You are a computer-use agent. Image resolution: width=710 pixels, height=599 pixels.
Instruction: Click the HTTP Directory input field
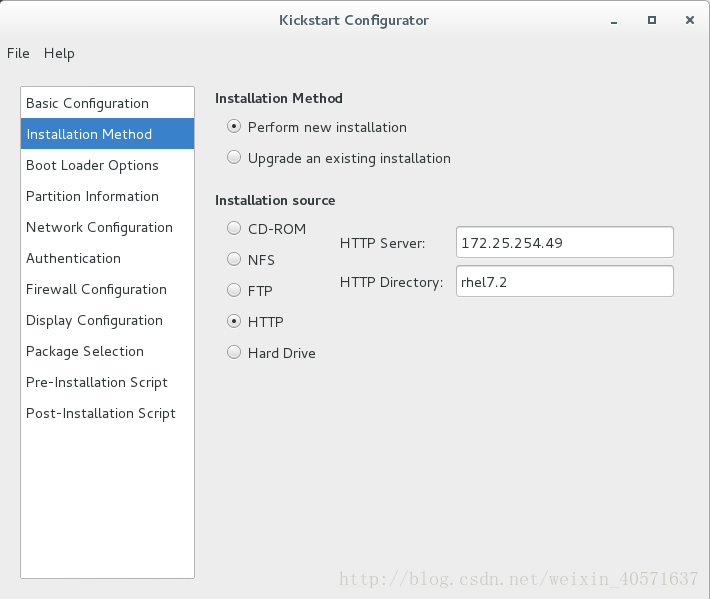565,281
